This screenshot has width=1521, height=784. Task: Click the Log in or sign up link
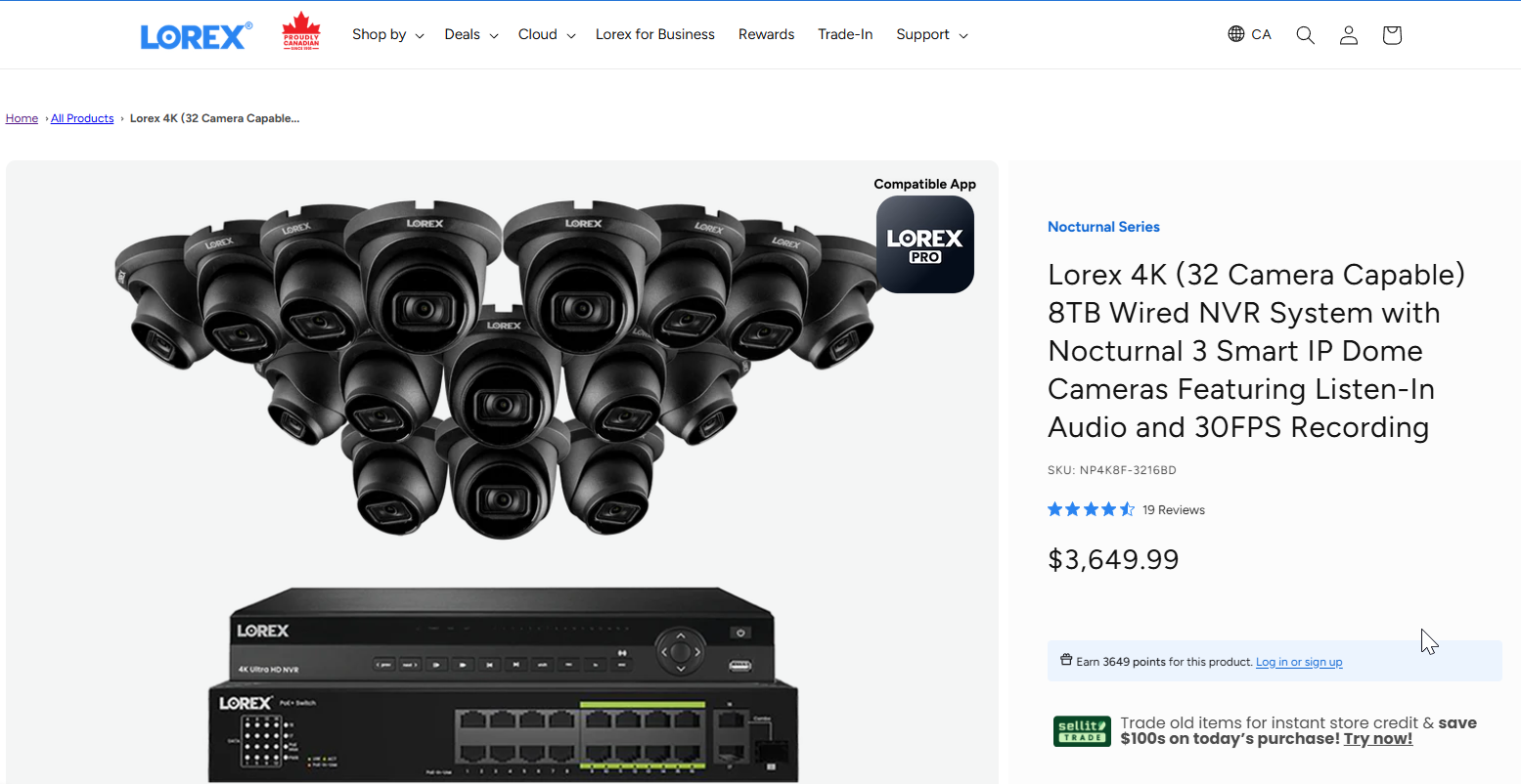[x=1298, y=662]
